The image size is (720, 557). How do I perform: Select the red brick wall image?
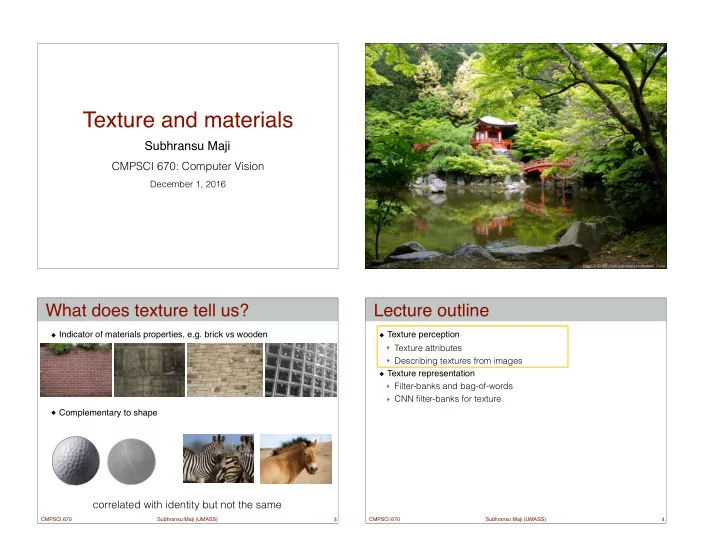coord(76,370)
